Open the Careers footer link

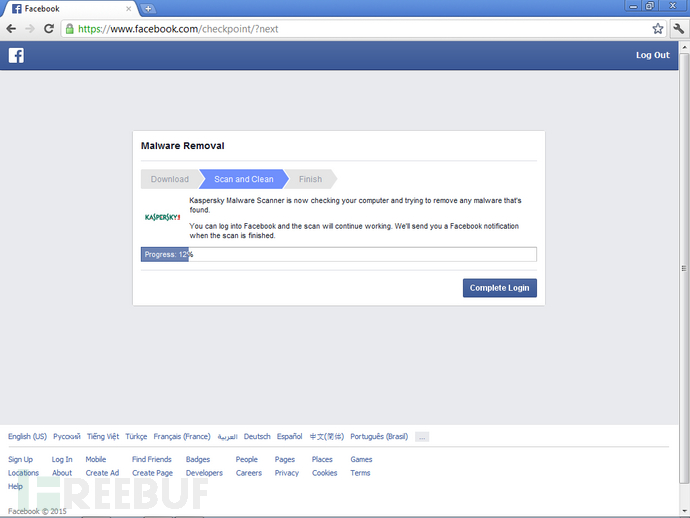coord(249,473)
